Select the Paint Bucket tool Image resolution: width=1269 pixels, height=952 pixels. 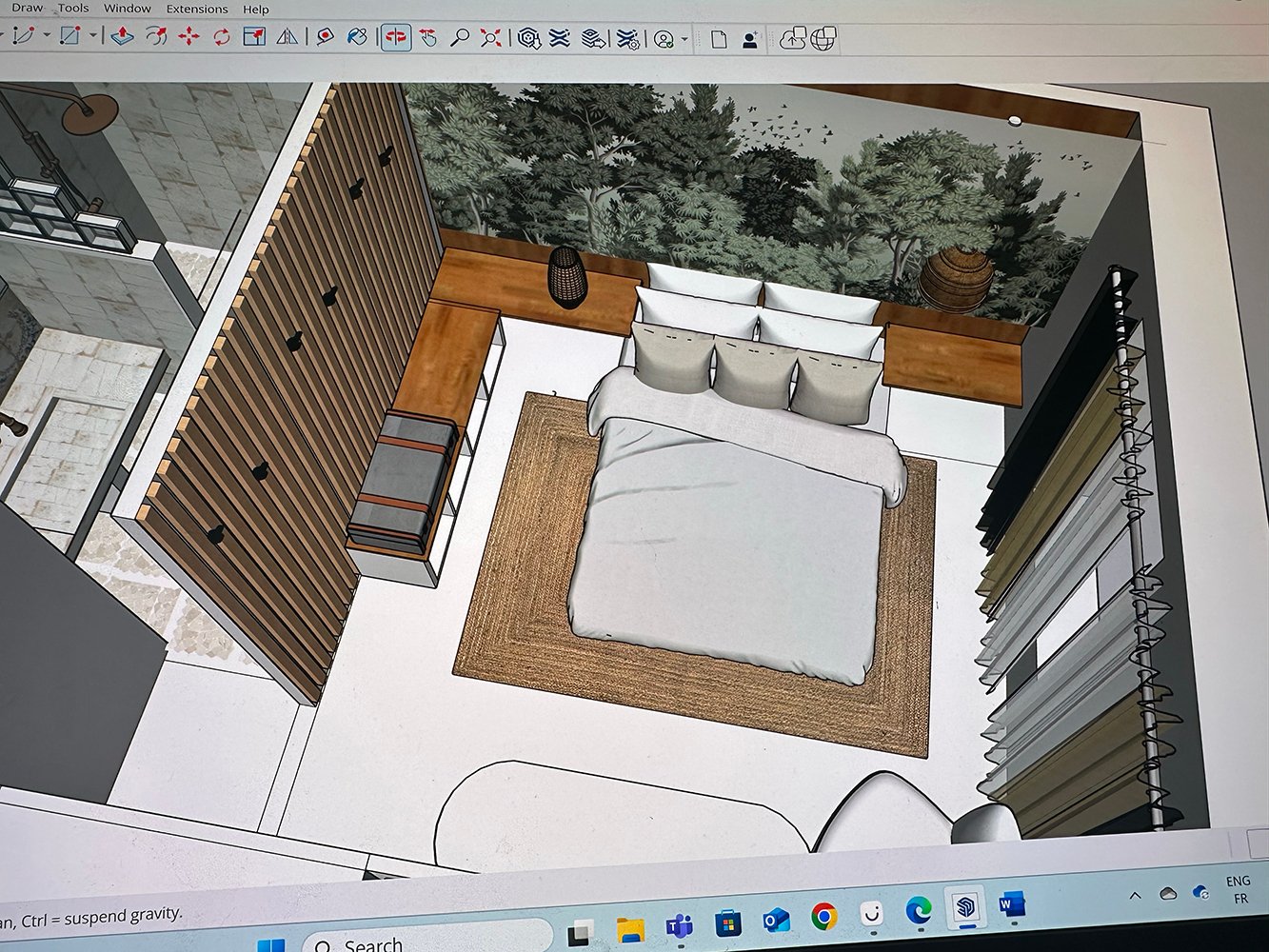point(357,37)
